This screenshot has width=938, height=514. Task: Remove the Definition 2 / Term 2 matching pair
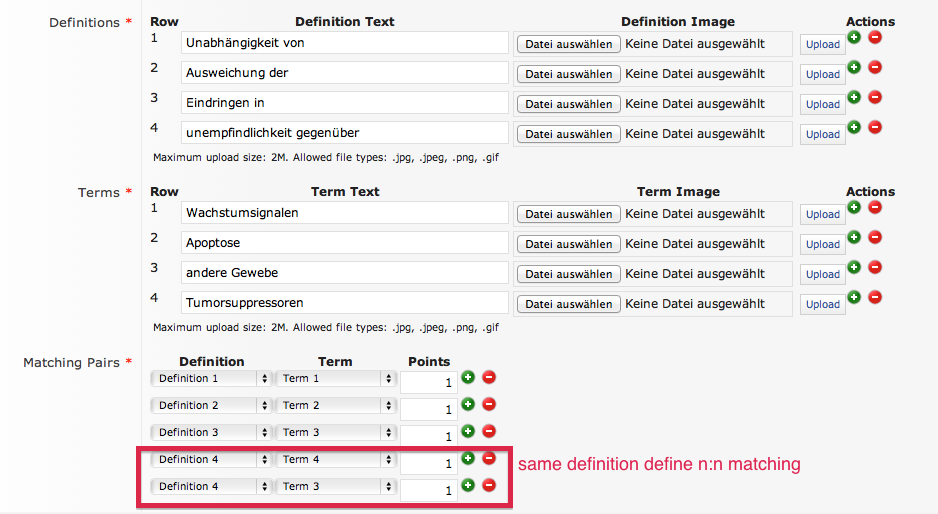[489, 404]
